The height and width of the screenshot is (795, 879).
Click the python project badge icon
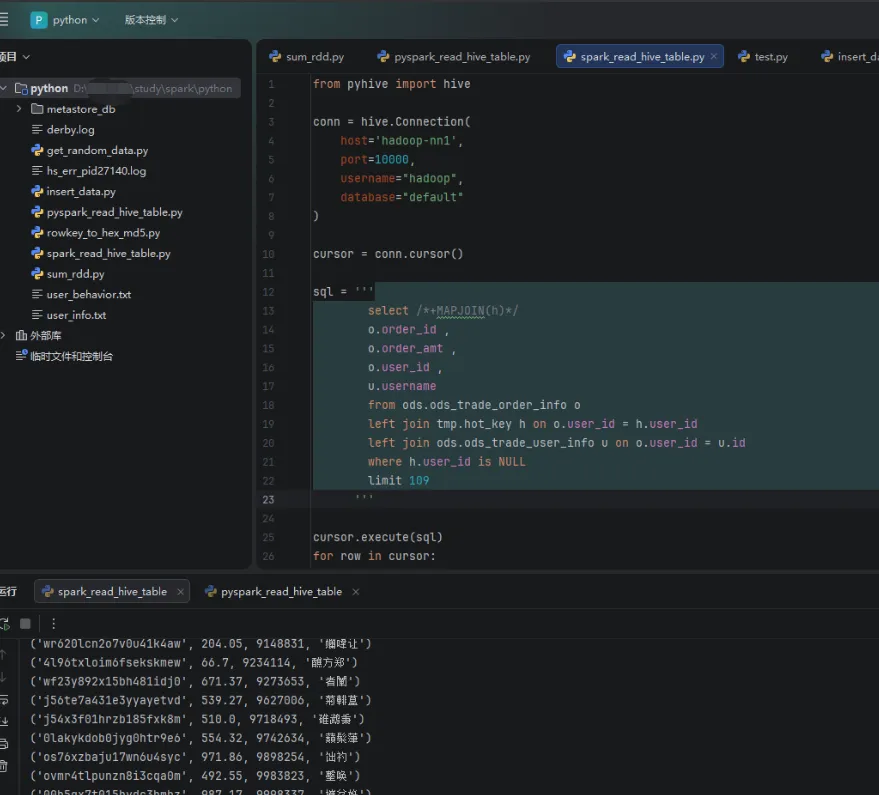click(39, 20)
